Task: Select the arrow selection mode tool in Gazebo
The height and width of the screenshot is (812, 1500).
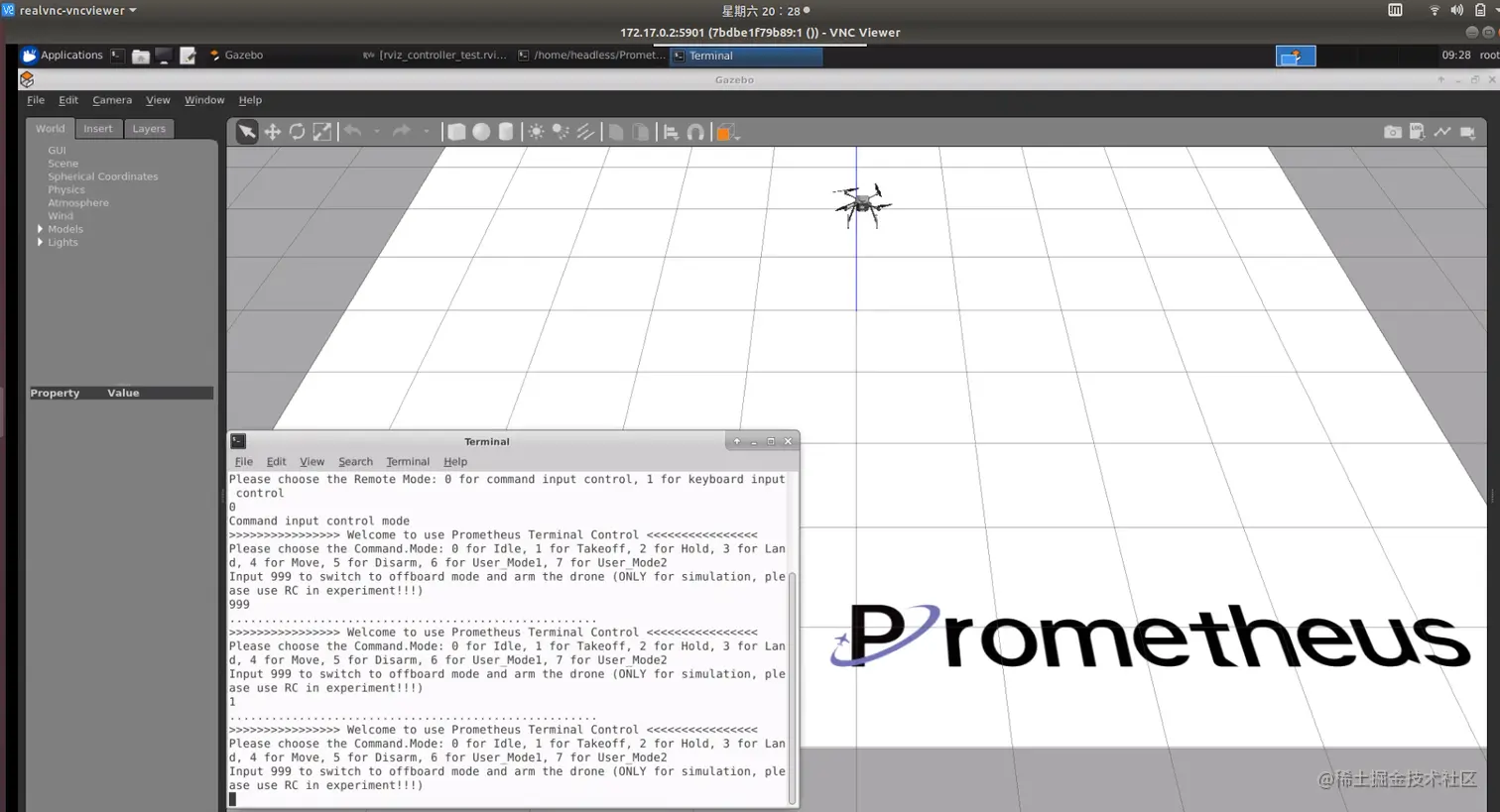Action: point(247,132)
